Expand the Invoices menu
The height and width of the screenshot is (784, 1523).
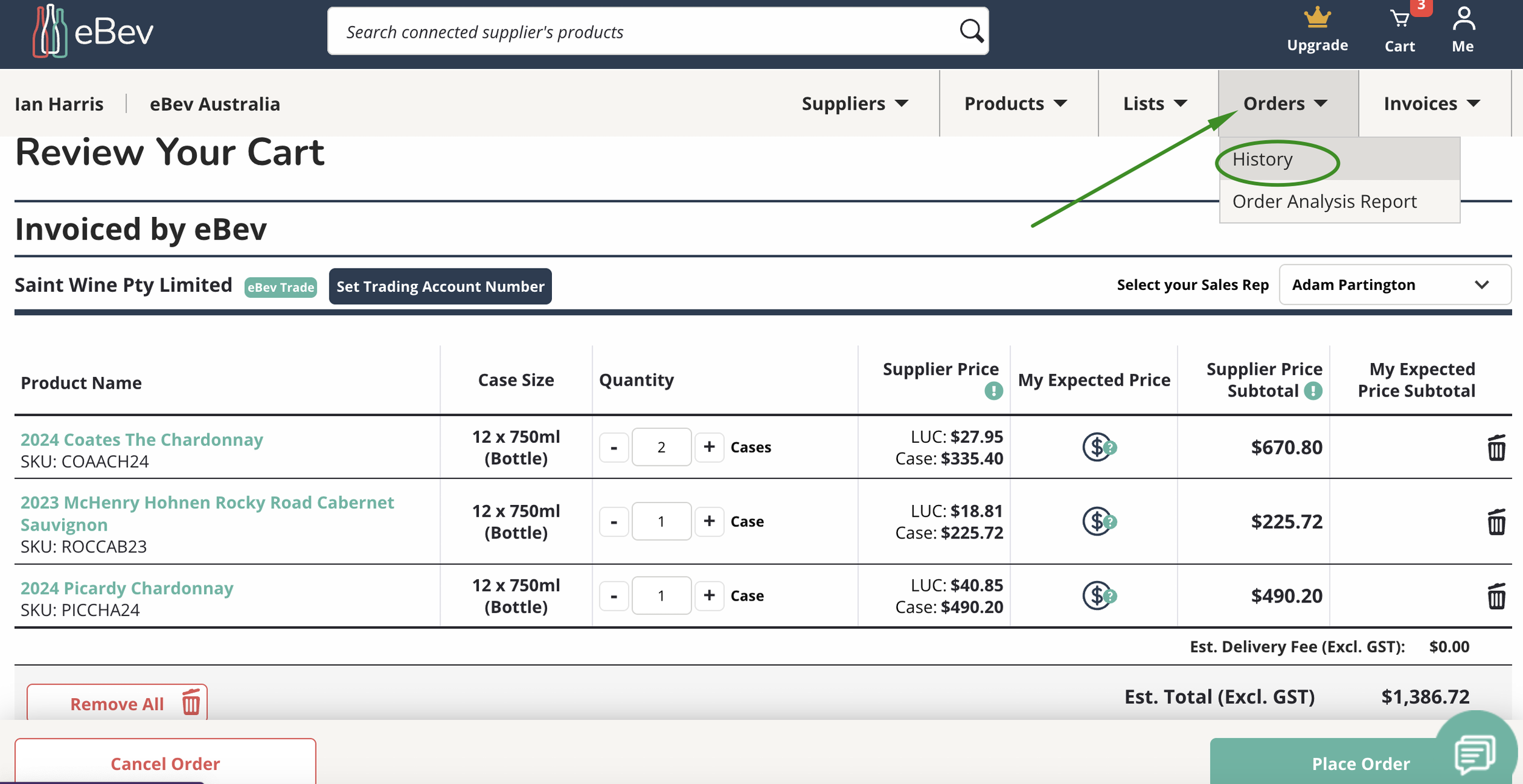click(x=1432, y=104)
